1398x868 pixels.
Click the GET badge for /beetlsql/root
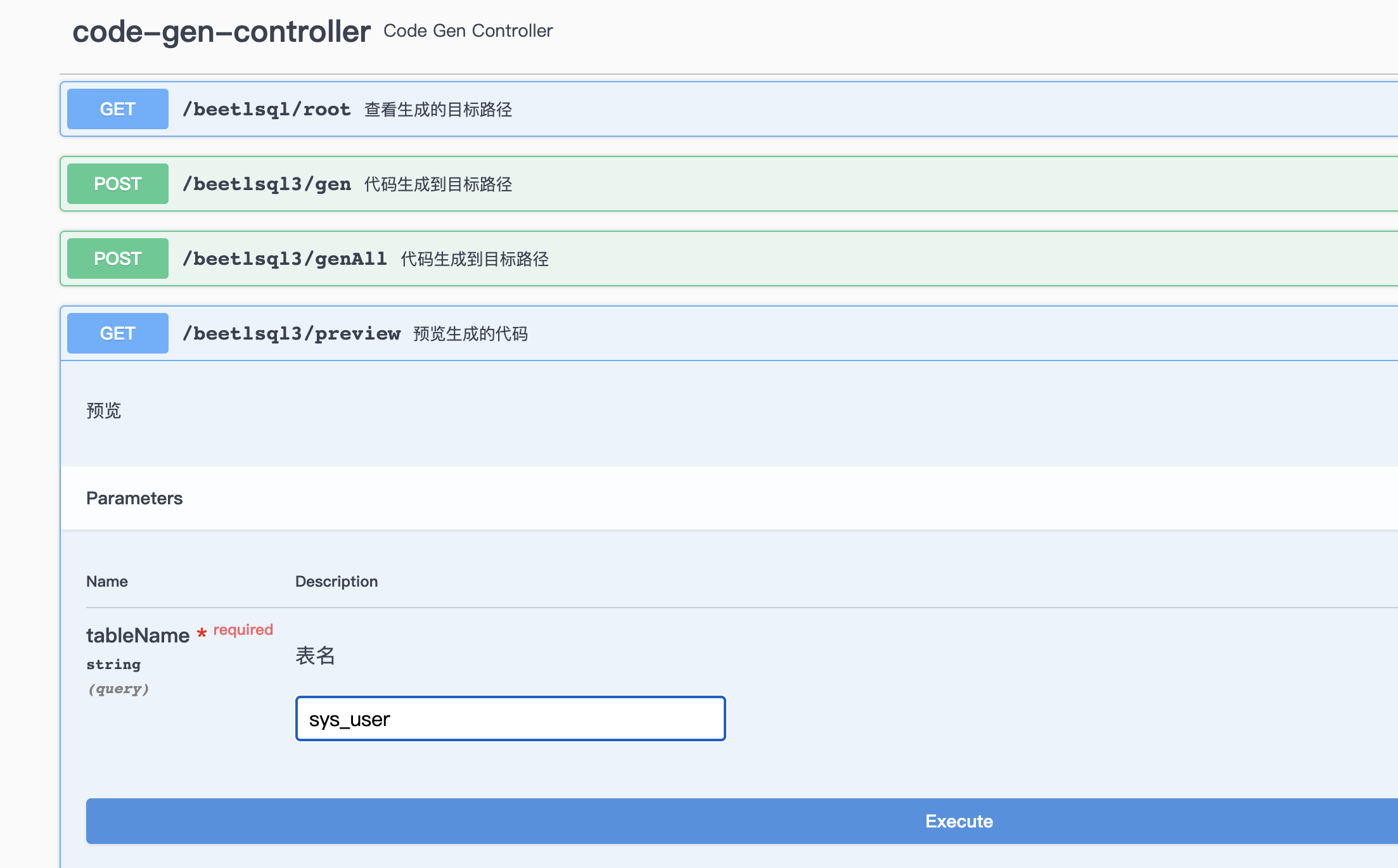pyautogui.click(x=117, y=109)
